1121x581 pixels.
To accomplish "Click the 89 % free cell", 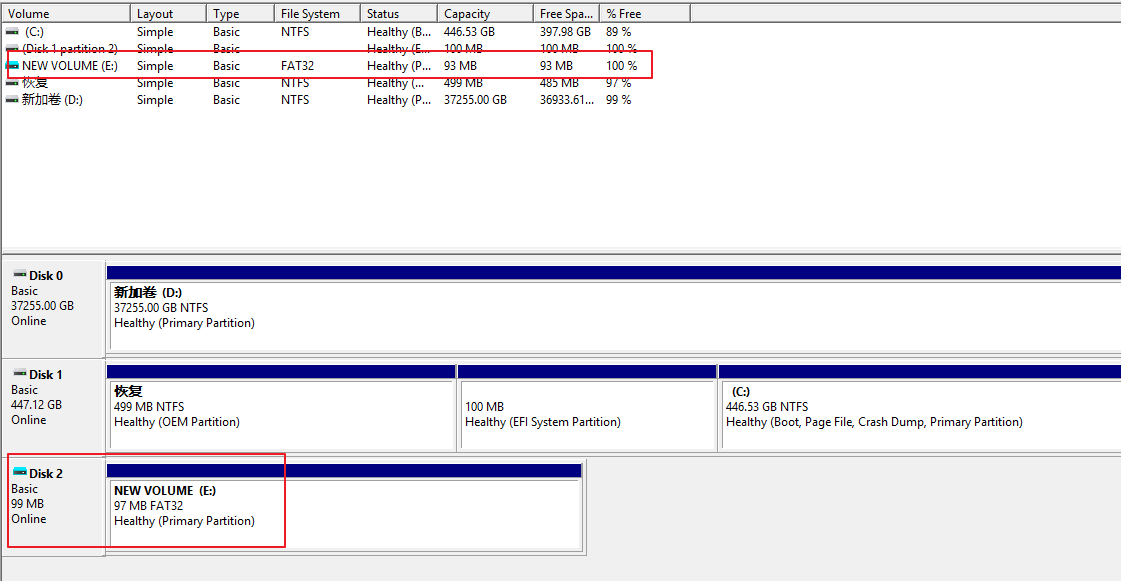I will (619, 32).
